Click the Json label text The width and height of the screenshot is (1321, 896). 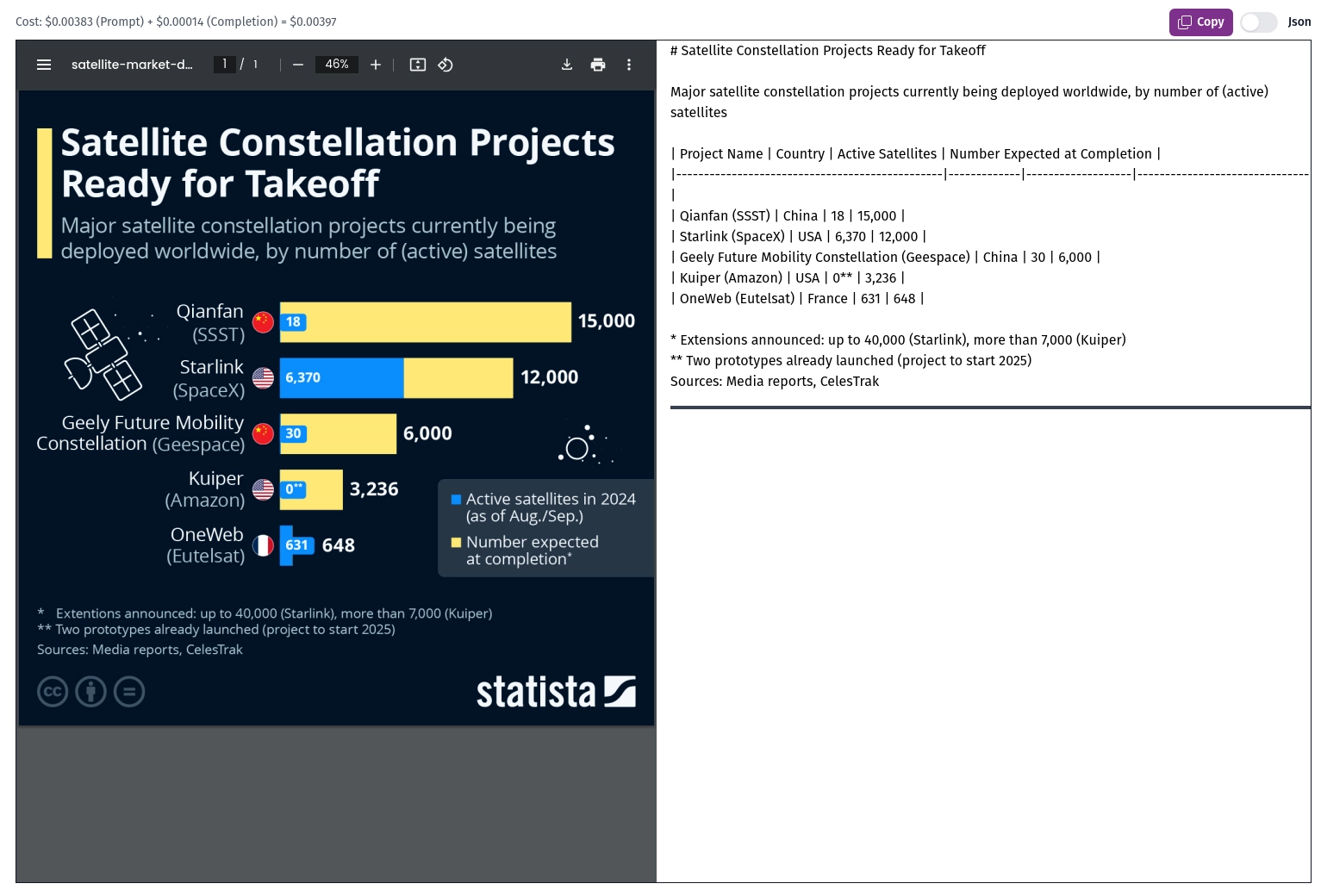[x=1299, y=22]
